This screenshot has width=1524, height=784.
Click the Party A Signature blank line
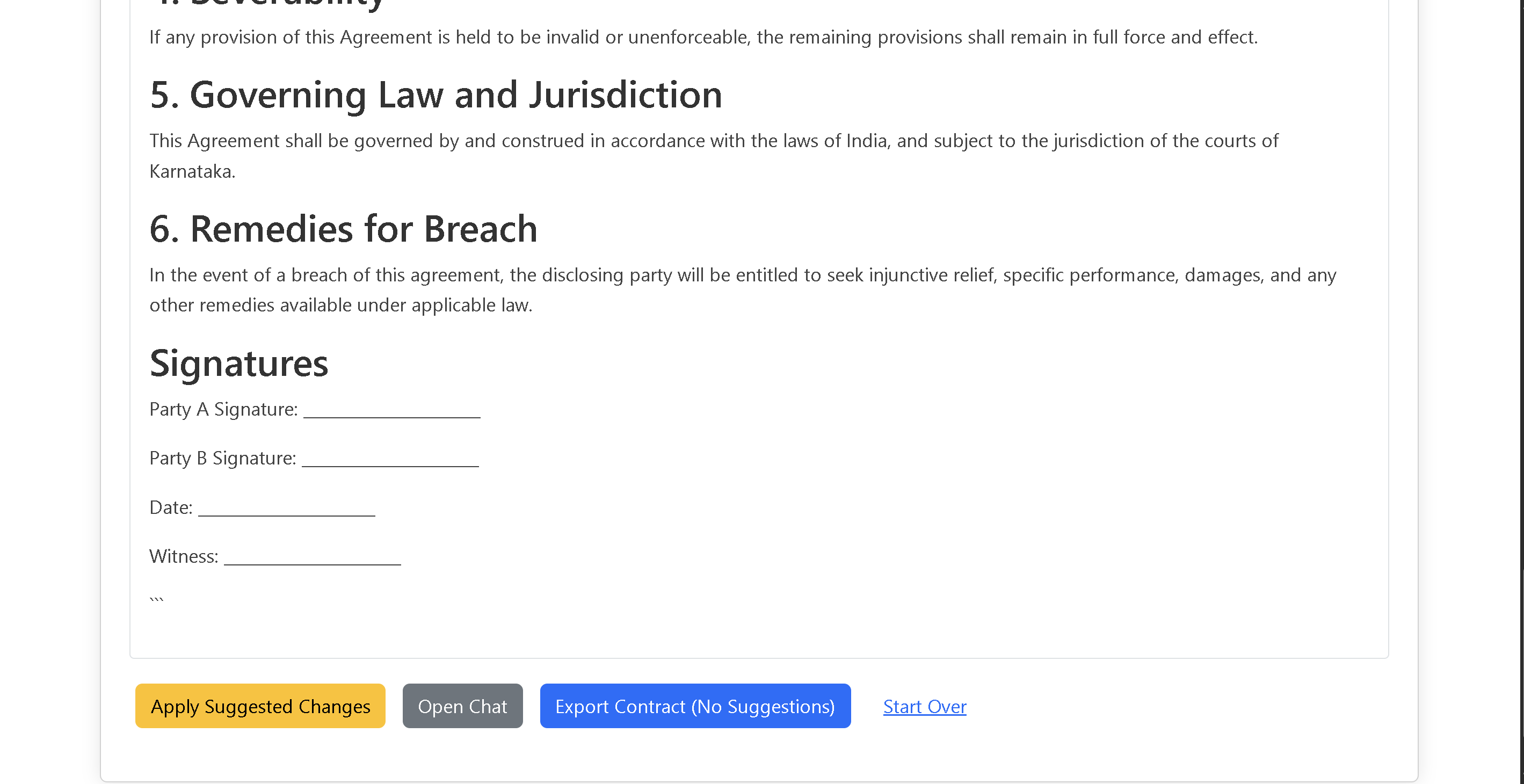point(392,410)
